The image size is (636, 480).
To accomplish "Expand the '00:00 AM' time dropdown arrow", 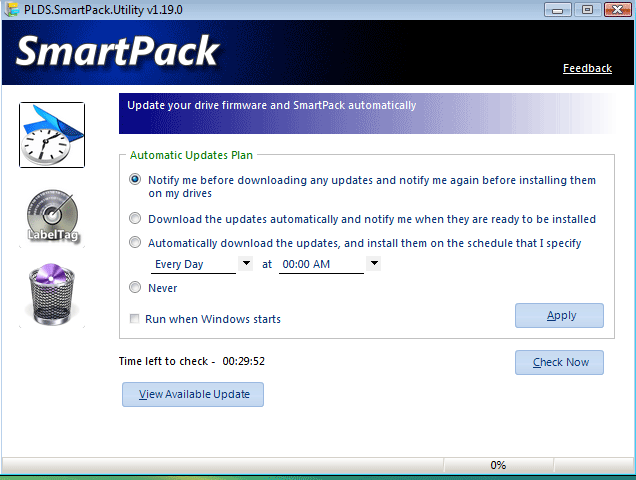I will coord(374,263).
